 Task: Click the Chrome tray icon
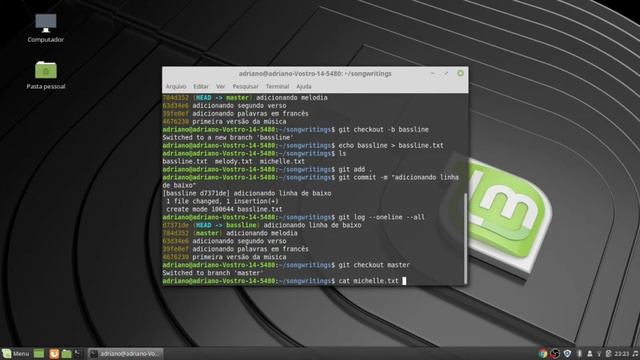[x=543, y=353]
